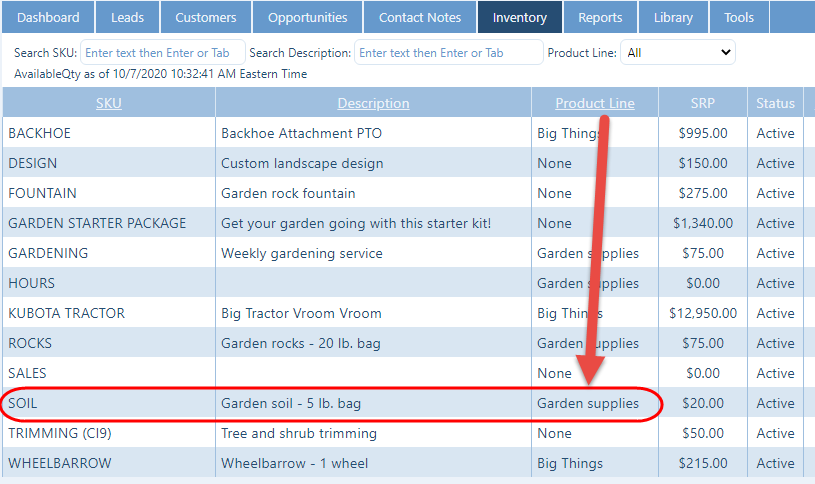Screen dimensions: 815x484
Task: Go to the Customers tab
Action: tap(205, 17)
